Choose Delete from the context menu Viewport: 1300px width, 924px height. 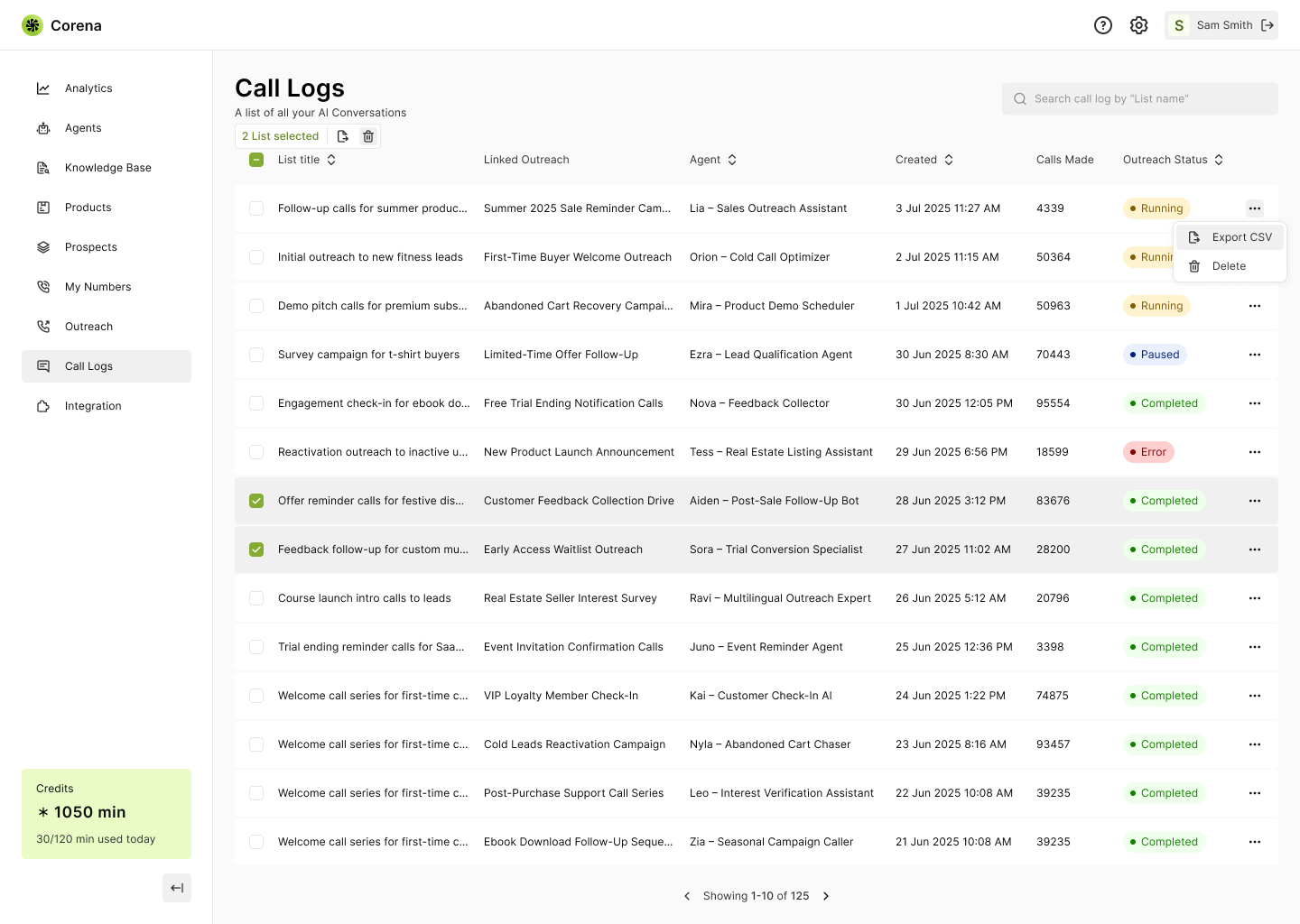click(x=1229, y=266)
